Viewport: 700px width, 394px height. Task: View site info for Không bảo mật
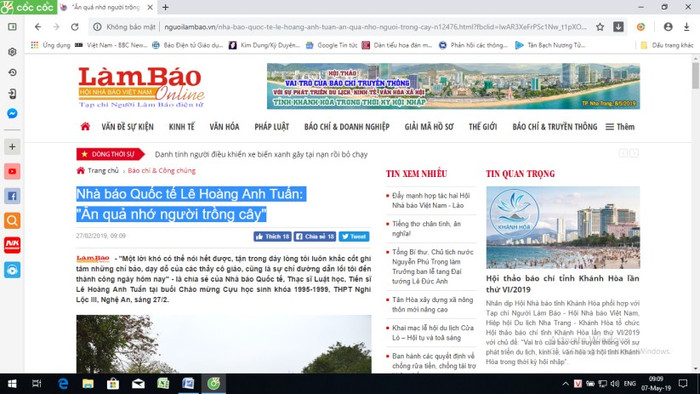pyautogui.click(x=124, y=27)
